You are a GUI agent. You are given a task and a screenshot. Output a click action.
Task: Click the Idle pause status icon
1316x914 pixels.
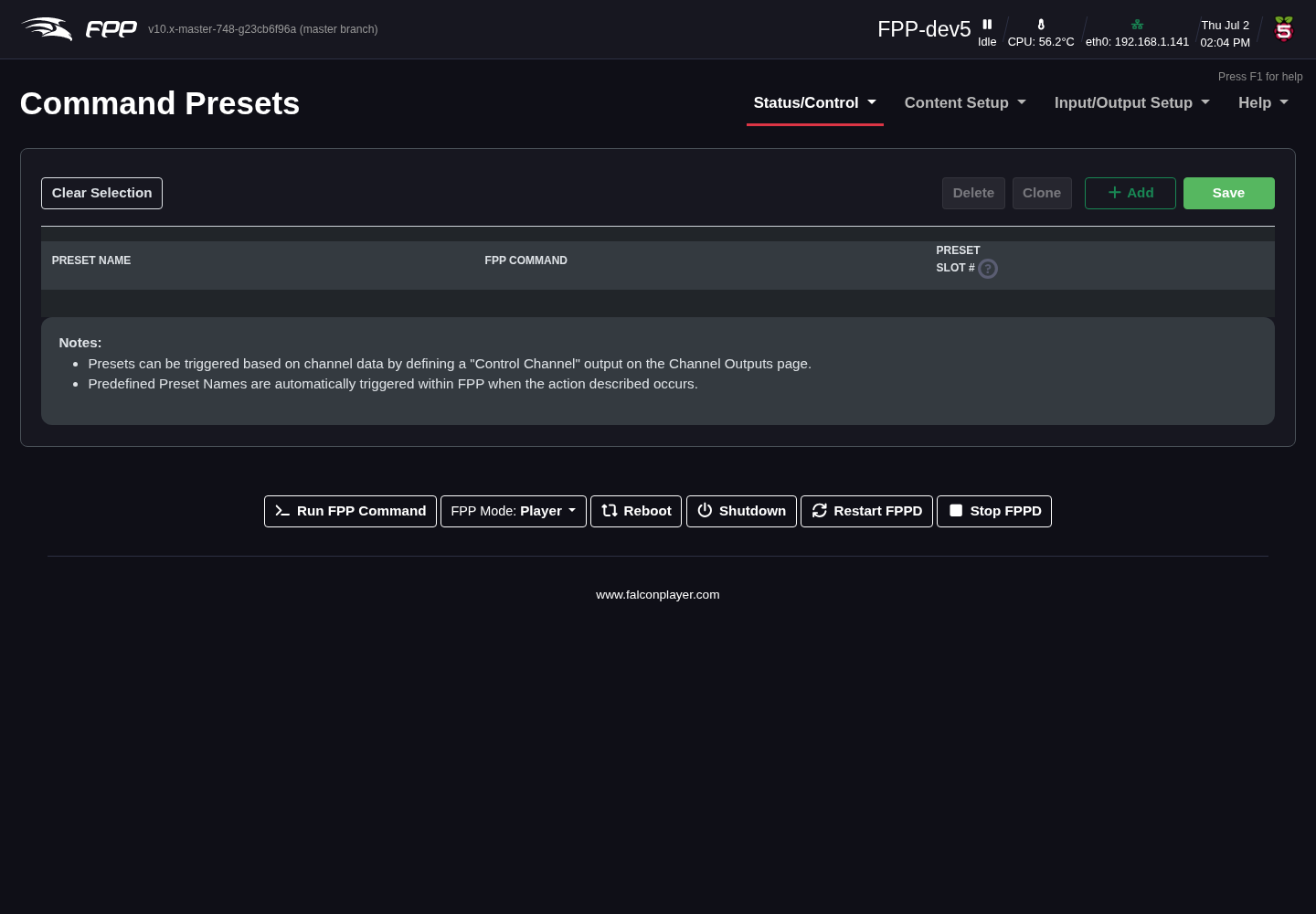(x=987, y=25)
